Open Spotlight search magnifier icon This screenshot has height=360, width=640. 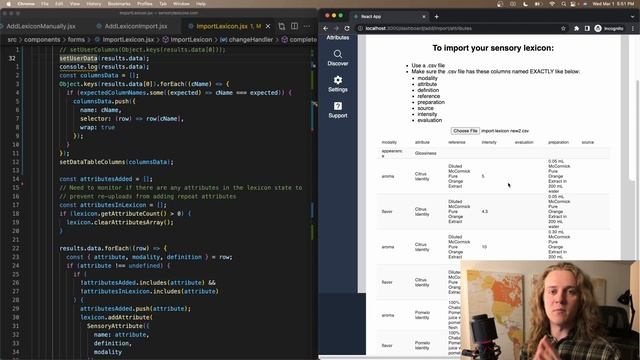(564, 4)
